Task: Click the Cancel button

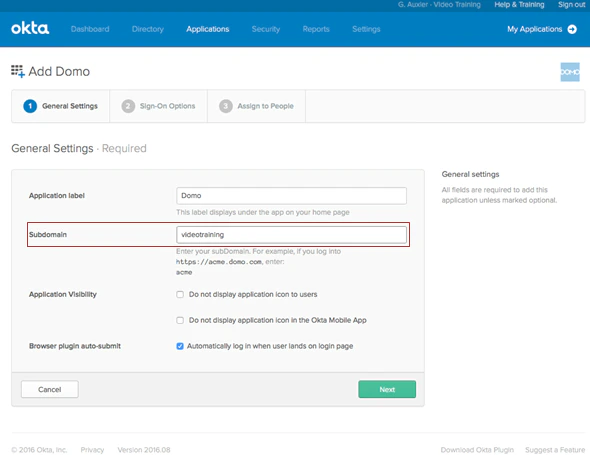Action: 50,389
